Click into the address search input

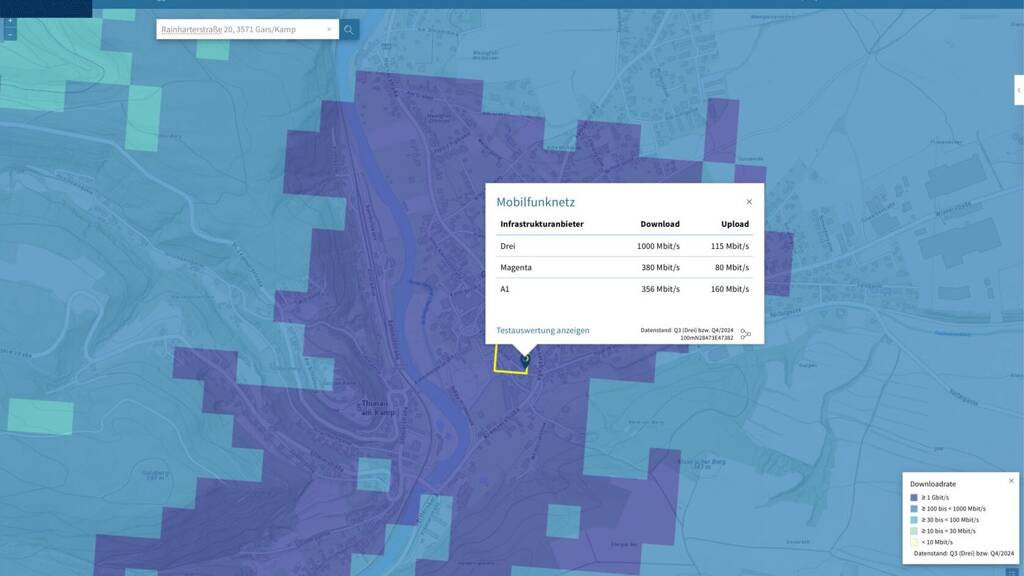point(240,30)
